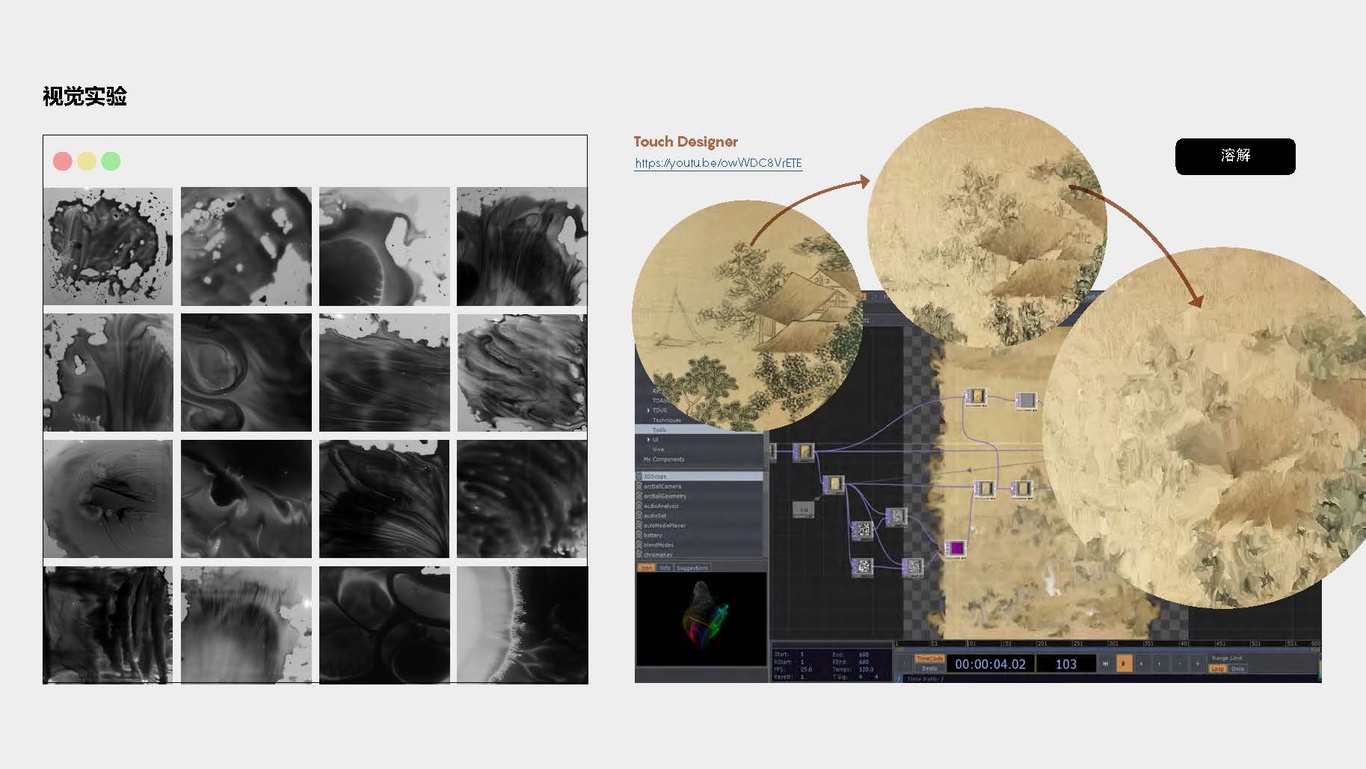Step one frame backward
The width and height of the screenshot is (1366, 769).
point(1141,664)
